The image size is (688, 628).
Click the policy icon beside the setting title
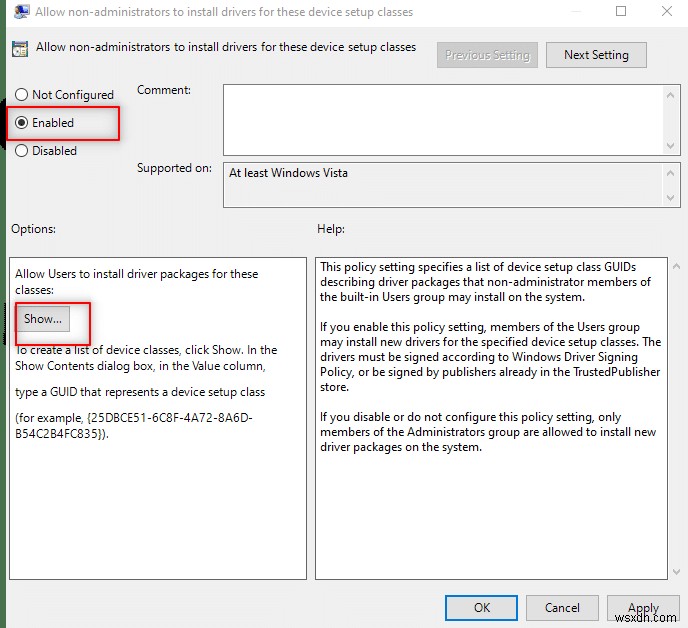point(20,49)
